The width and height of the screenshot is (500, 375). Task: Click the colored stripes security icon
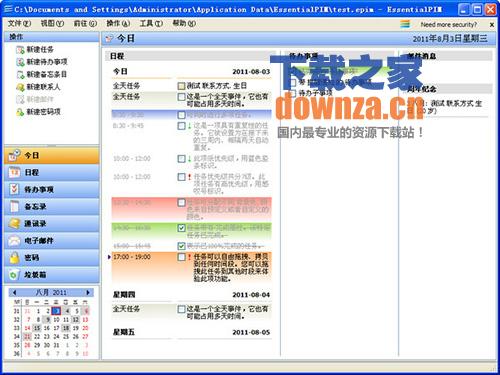[x=405, y=24]
